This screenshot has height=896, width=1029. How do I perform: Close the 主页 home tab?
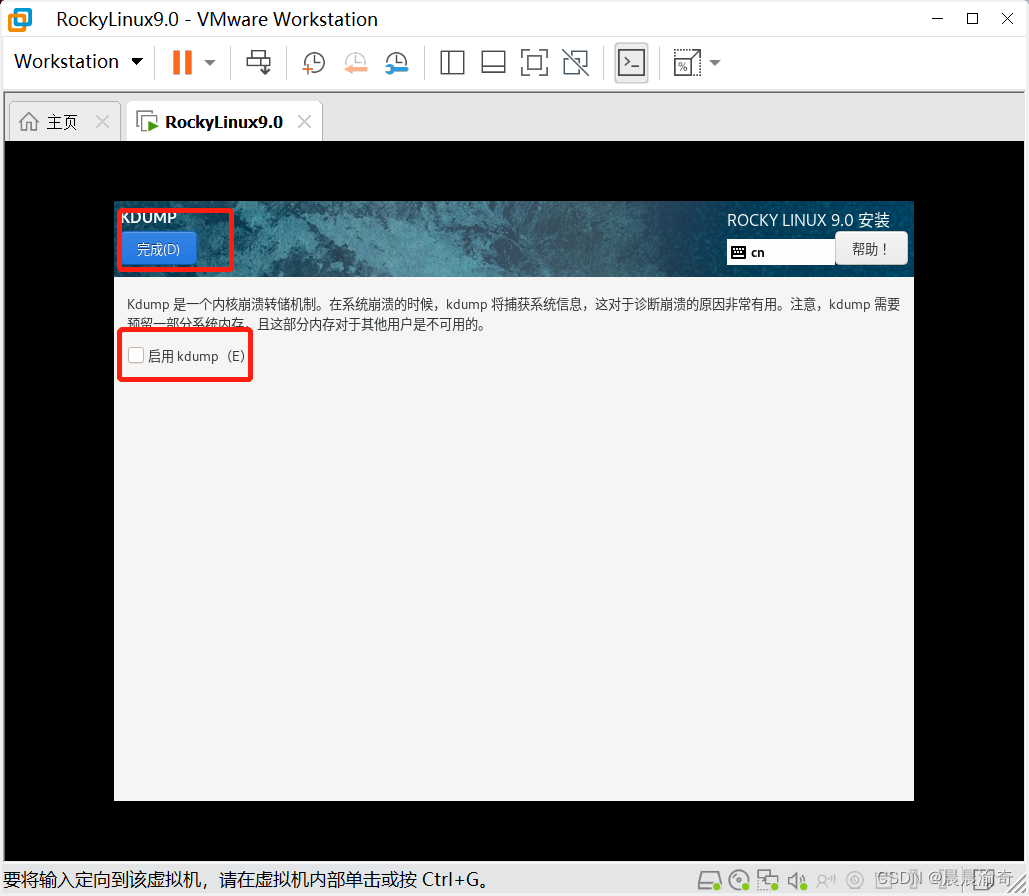(102, 121)
